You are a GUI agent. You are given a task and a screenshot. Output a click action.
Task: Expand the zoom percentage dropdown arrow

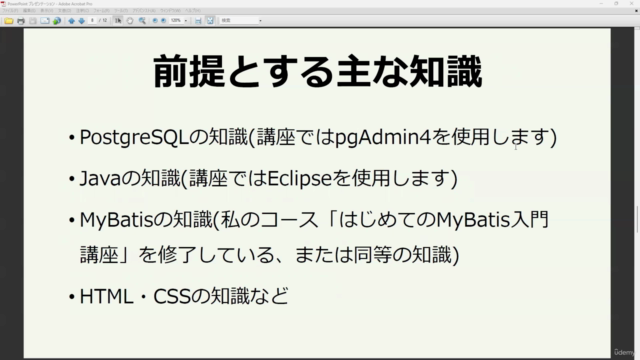(x=186, y=20)
